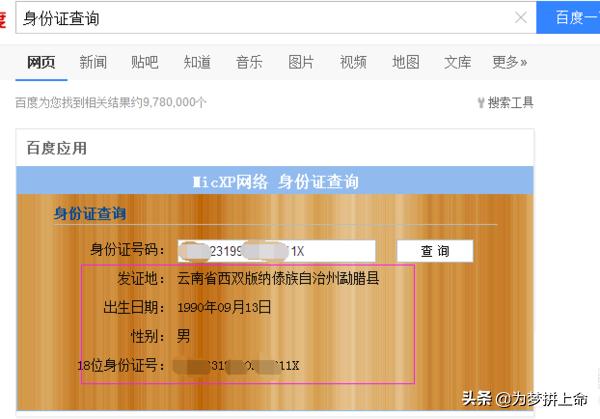The width and height of the screenshot is (600, 419).
Task: Click the Baidu search button
Action: tap(568, 17)
